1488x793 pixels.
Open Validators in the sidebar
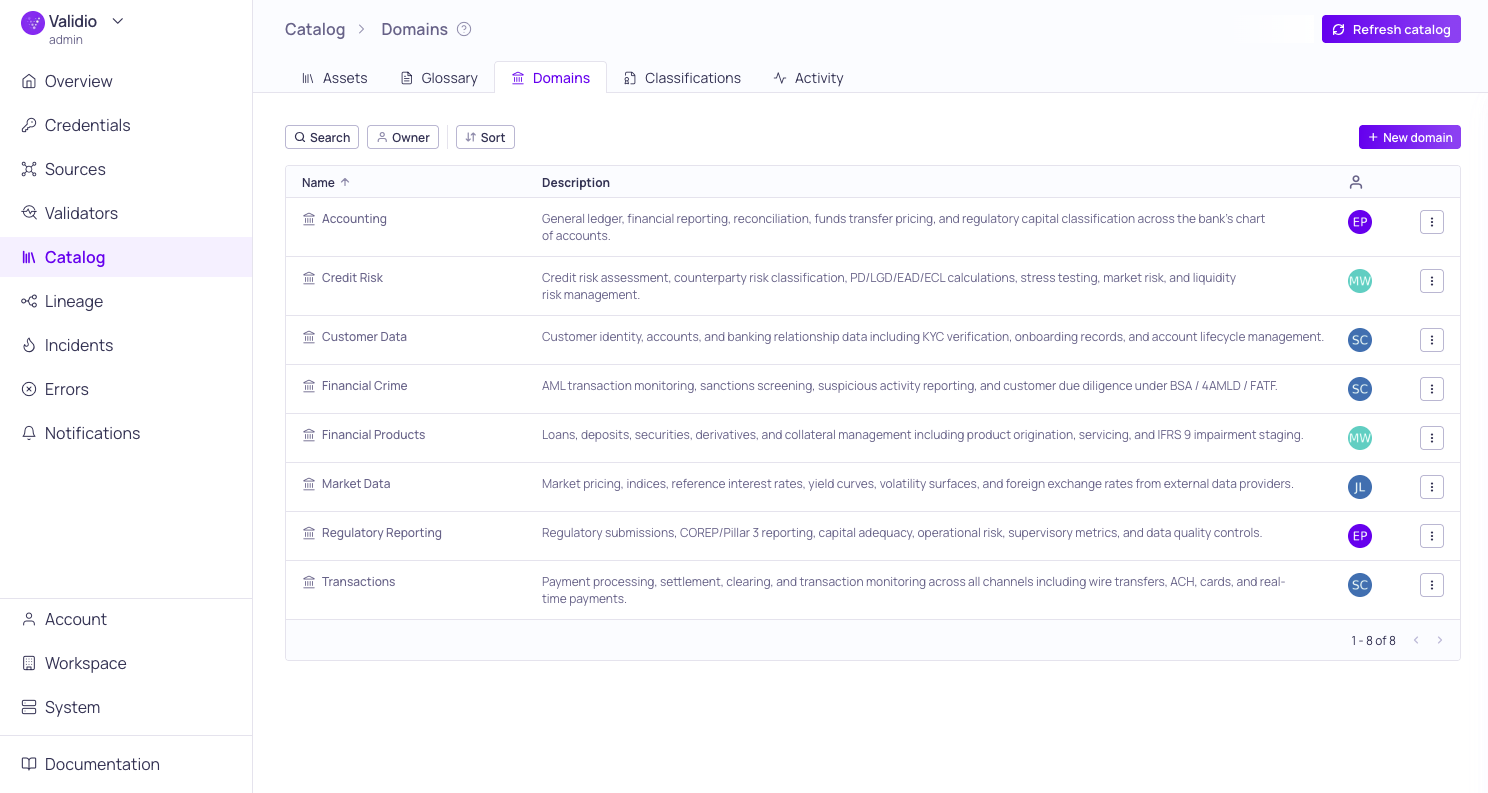coord(126,213)
